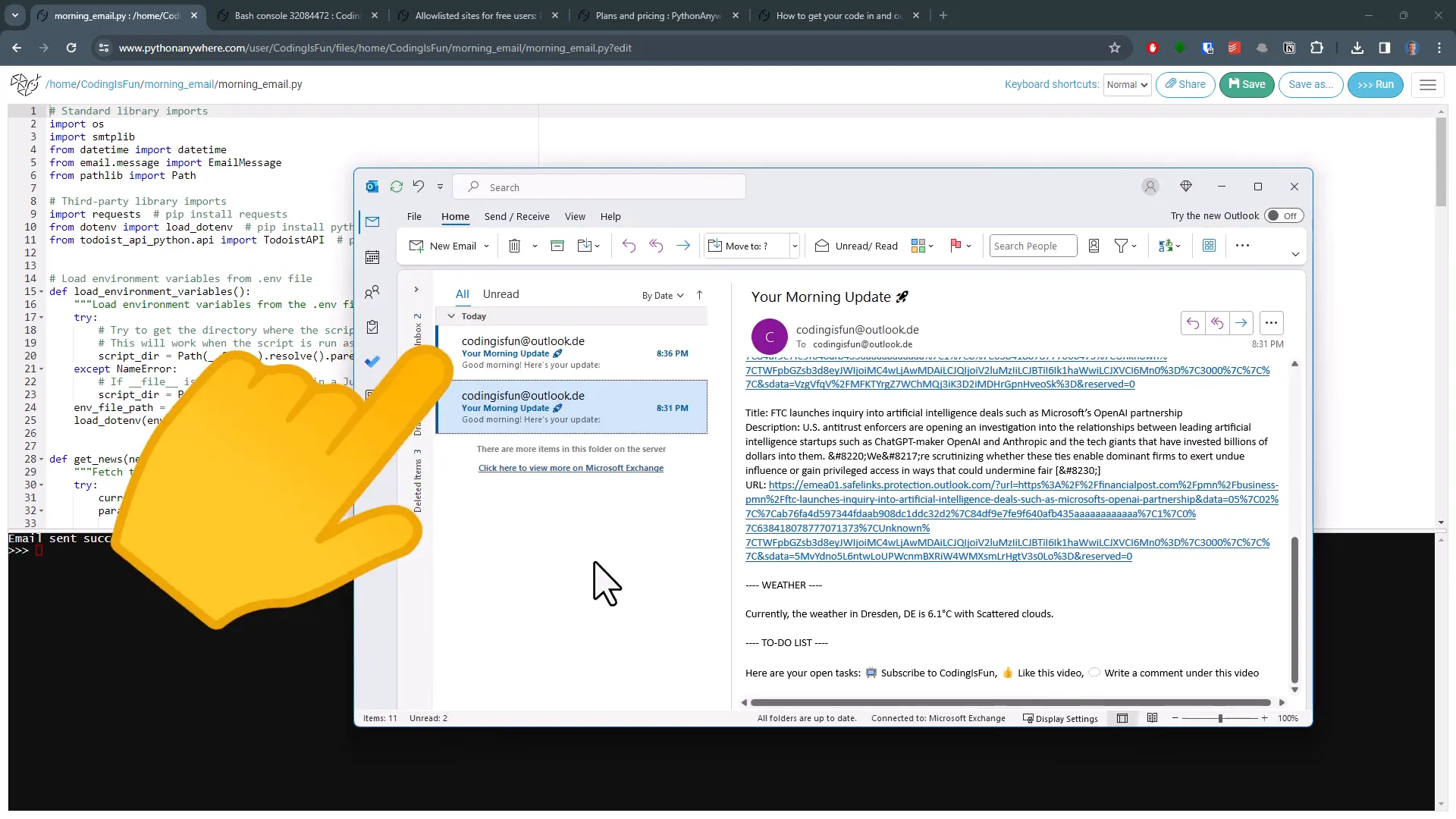Click the All Apps grid icon in the ribbon

click(x=1209, y=246)
